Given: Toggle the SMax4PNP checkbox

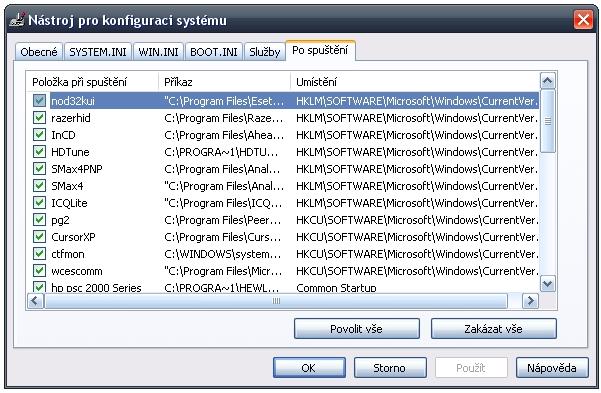Looking at the screenshot, I should click(x=39, y=169).
